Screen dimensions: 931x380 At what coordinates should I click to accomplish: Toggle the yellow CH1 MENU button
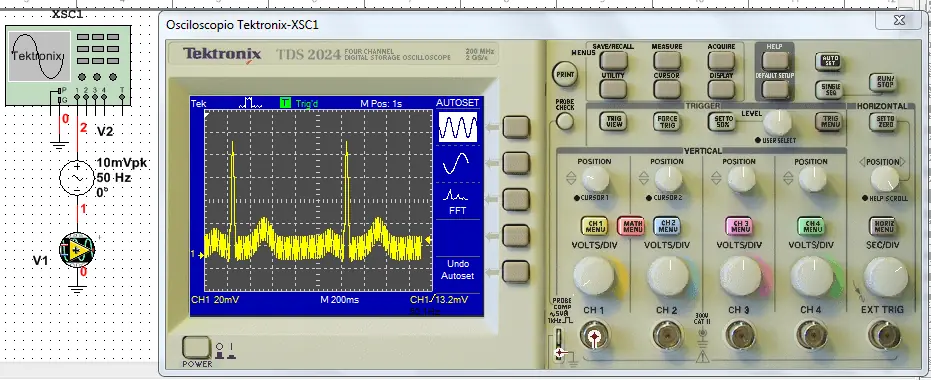(594, 226)
